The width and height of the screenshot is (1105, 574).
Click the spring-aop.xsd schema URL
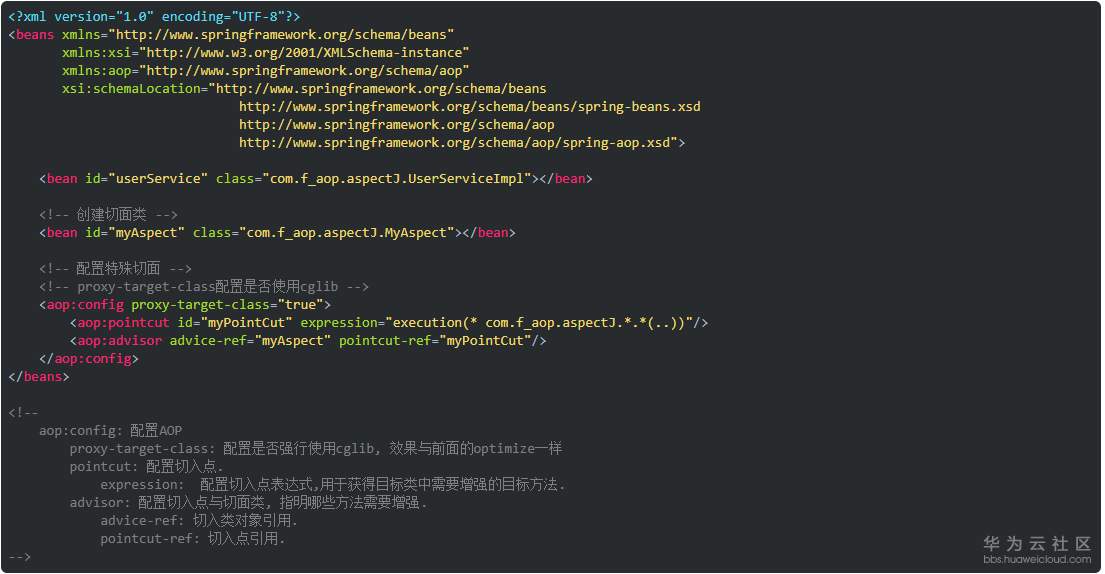[x=462, y=142]
